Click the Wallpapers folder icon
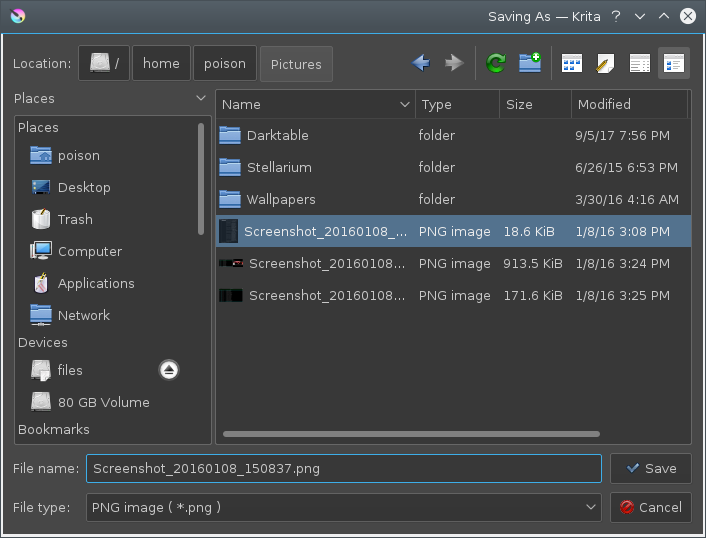The height and width of the screenshot is (538, 706). coord(230,199)
